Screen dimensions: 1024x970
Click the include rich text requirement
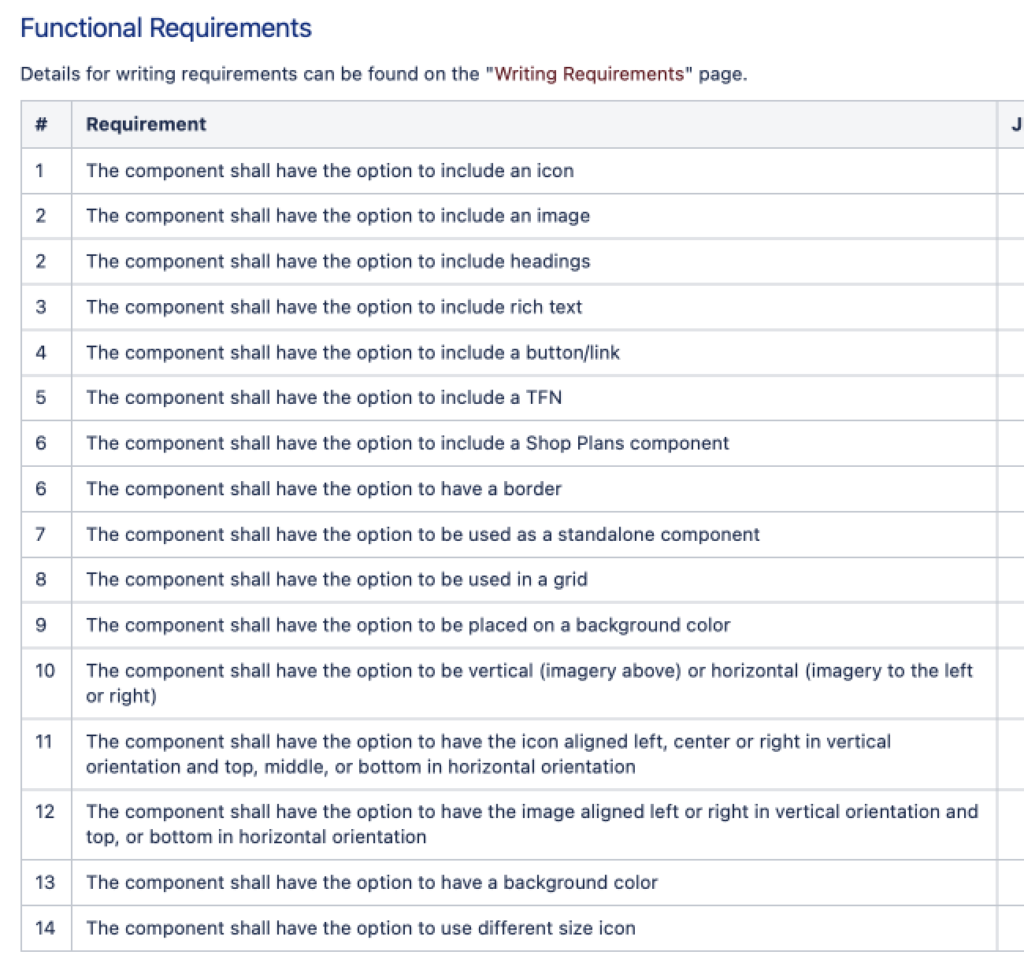(x=334, y=307)
